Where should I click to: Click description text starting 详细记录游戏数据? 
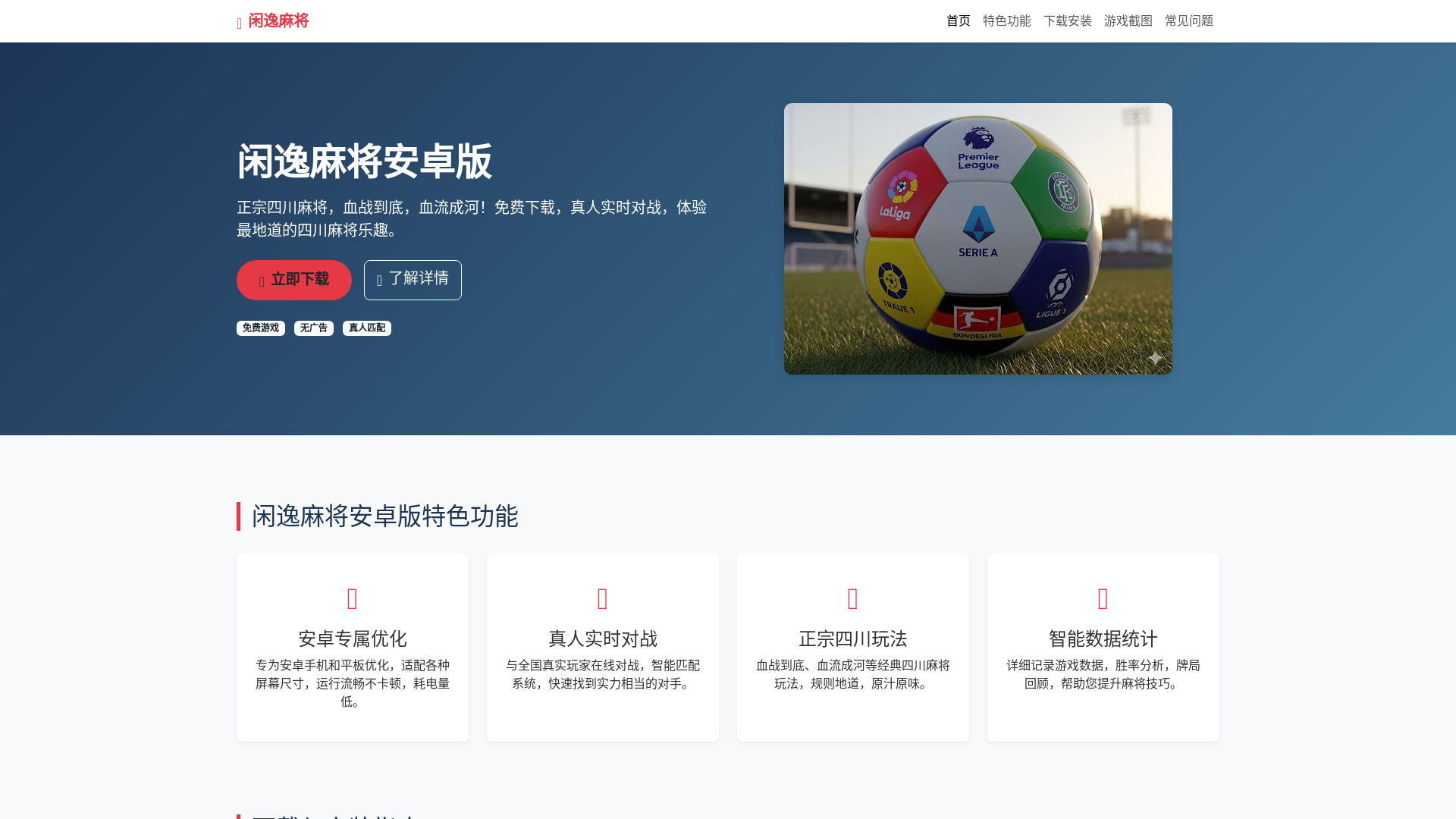coord(1103,674)
